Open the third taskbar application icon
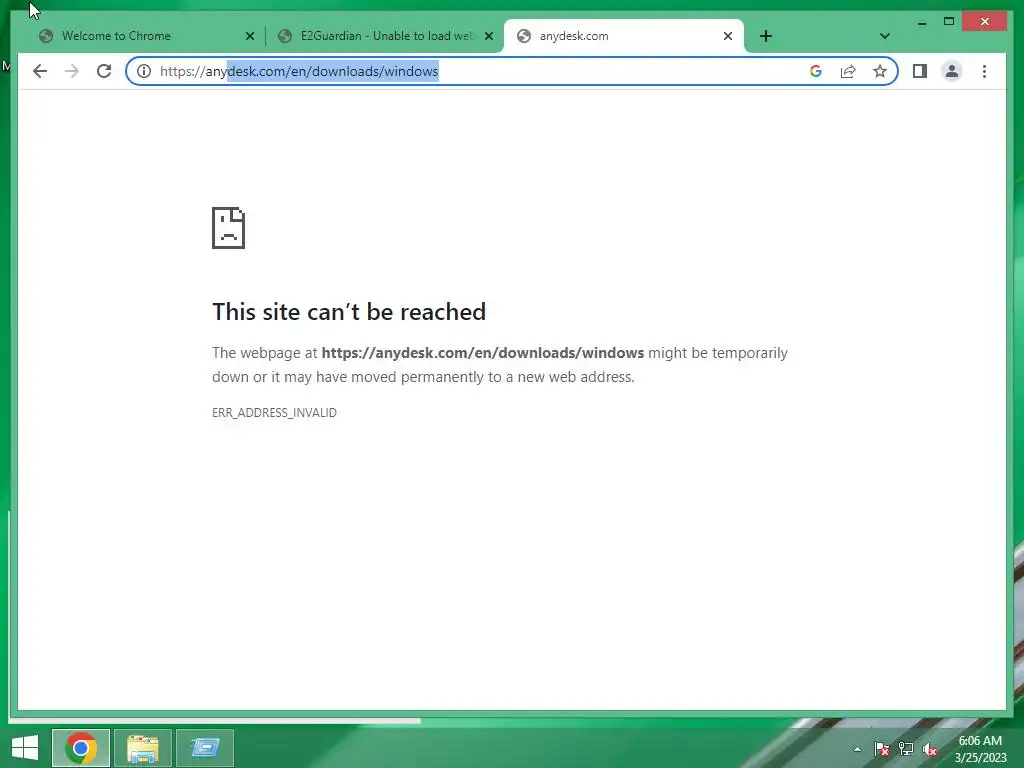Viewport: 1024px width, 768px height. coord(205,748)
